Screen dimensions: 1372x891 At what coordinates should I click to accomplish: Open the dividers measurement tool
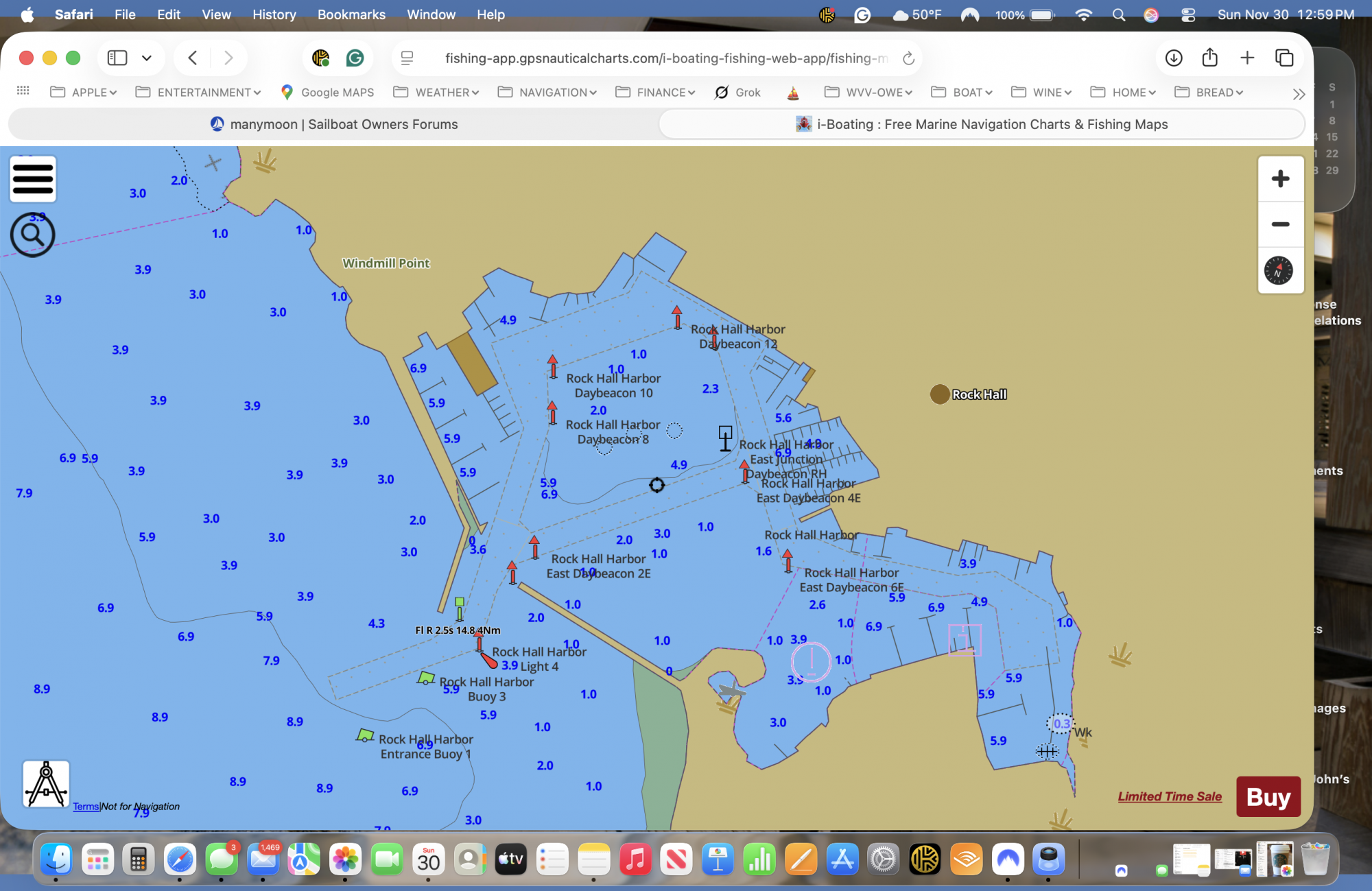pos(45,784)
